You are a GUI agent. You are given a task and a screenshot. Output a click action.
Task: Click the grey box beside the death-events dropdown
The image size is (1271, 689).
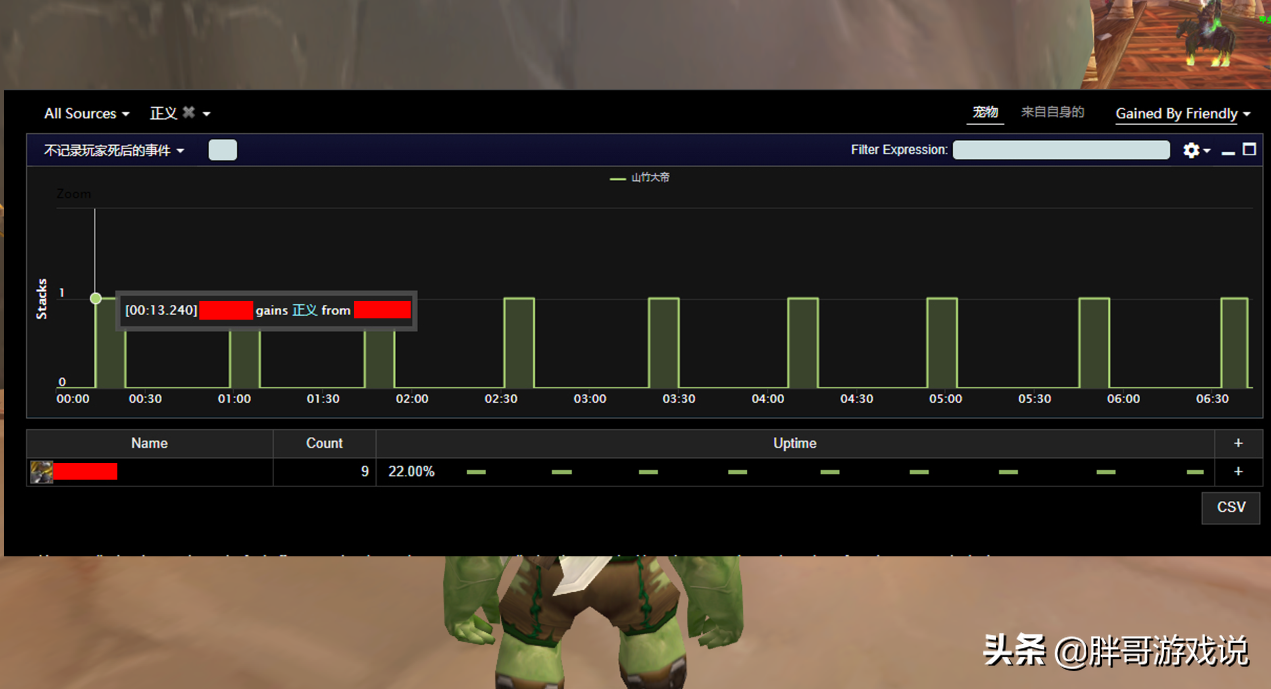pos(223,150)
